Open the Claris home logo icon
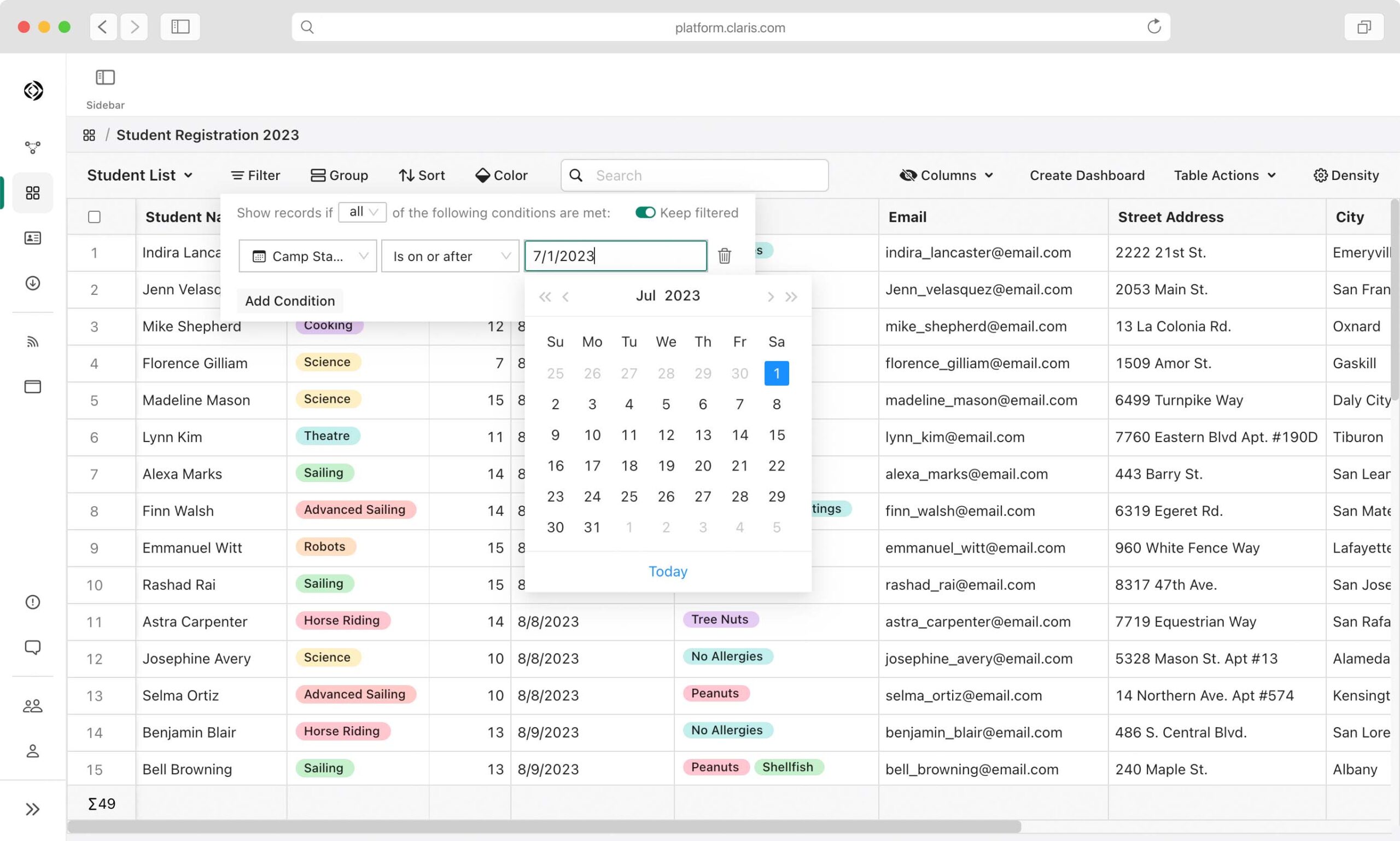Viewport: 1400px width, 841px height. 33,91
